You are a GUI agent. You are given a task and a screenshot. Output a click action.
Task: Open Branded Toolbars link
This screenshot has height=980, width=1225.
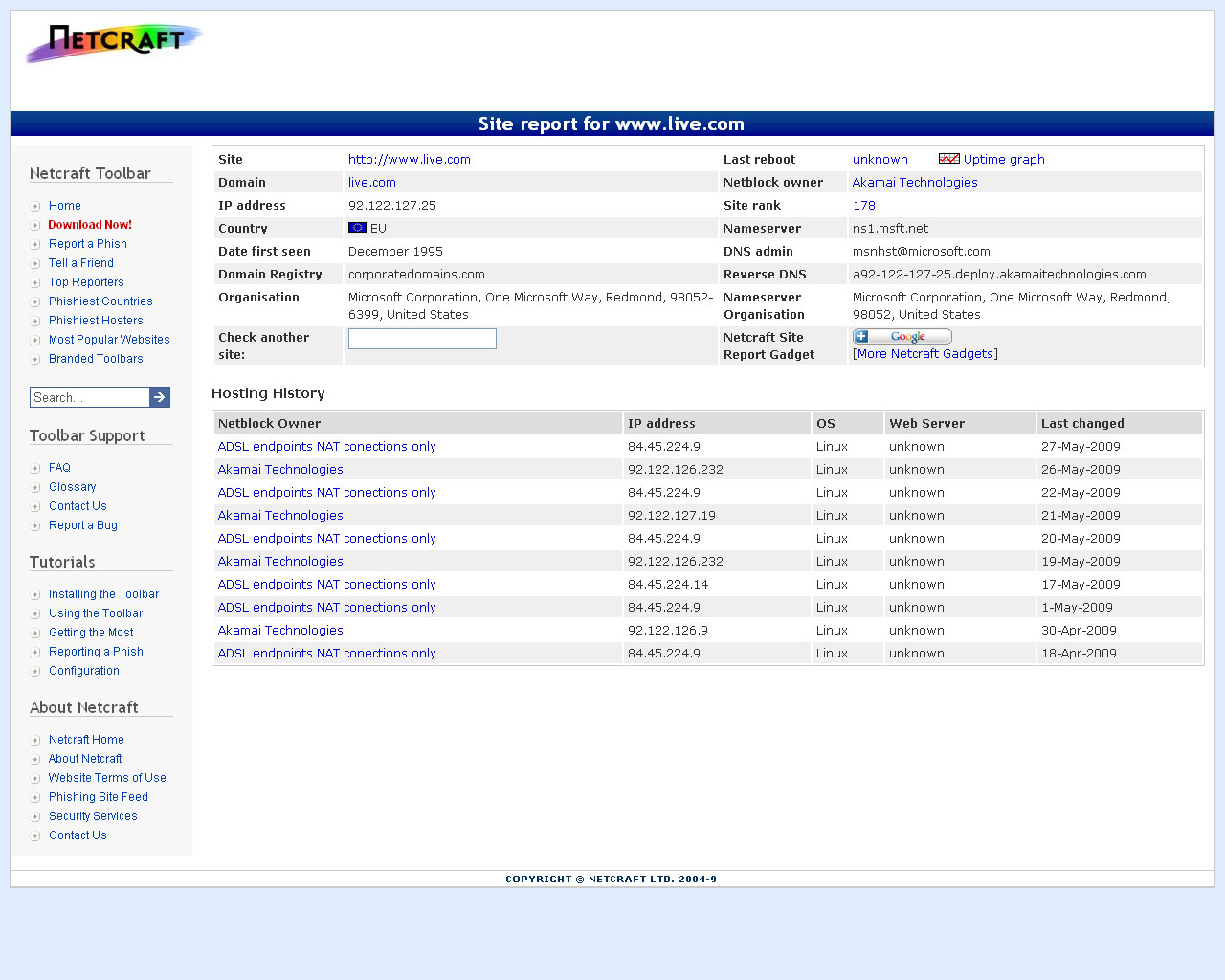[x=96, y=359]
